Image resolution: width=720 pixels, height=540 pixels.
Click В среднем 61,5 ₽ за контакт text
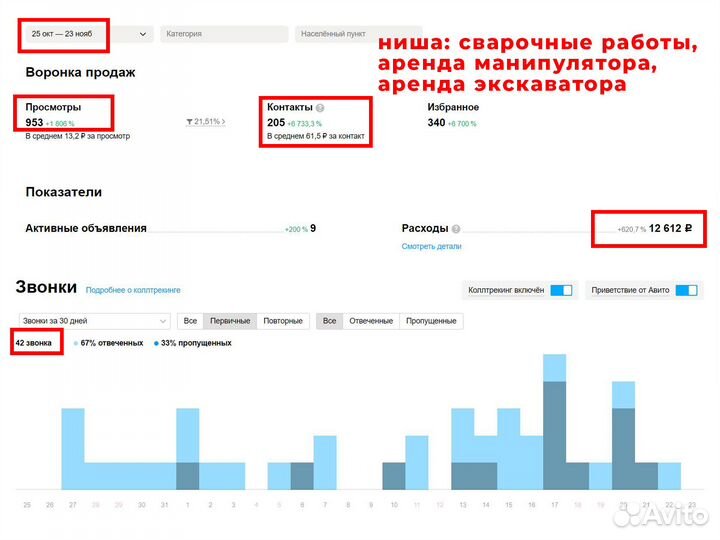316,136
